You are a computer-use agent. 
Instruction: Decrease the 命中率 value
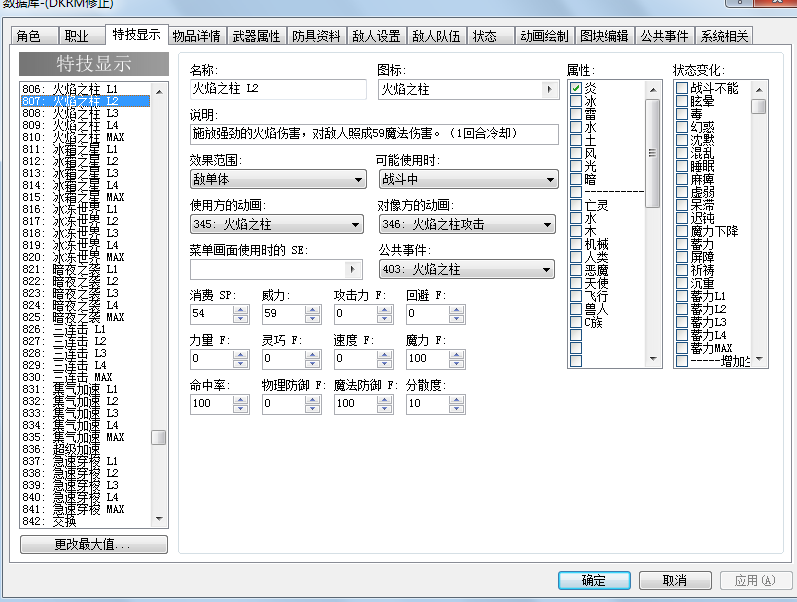pyautogui.click(x=241, y=408)
